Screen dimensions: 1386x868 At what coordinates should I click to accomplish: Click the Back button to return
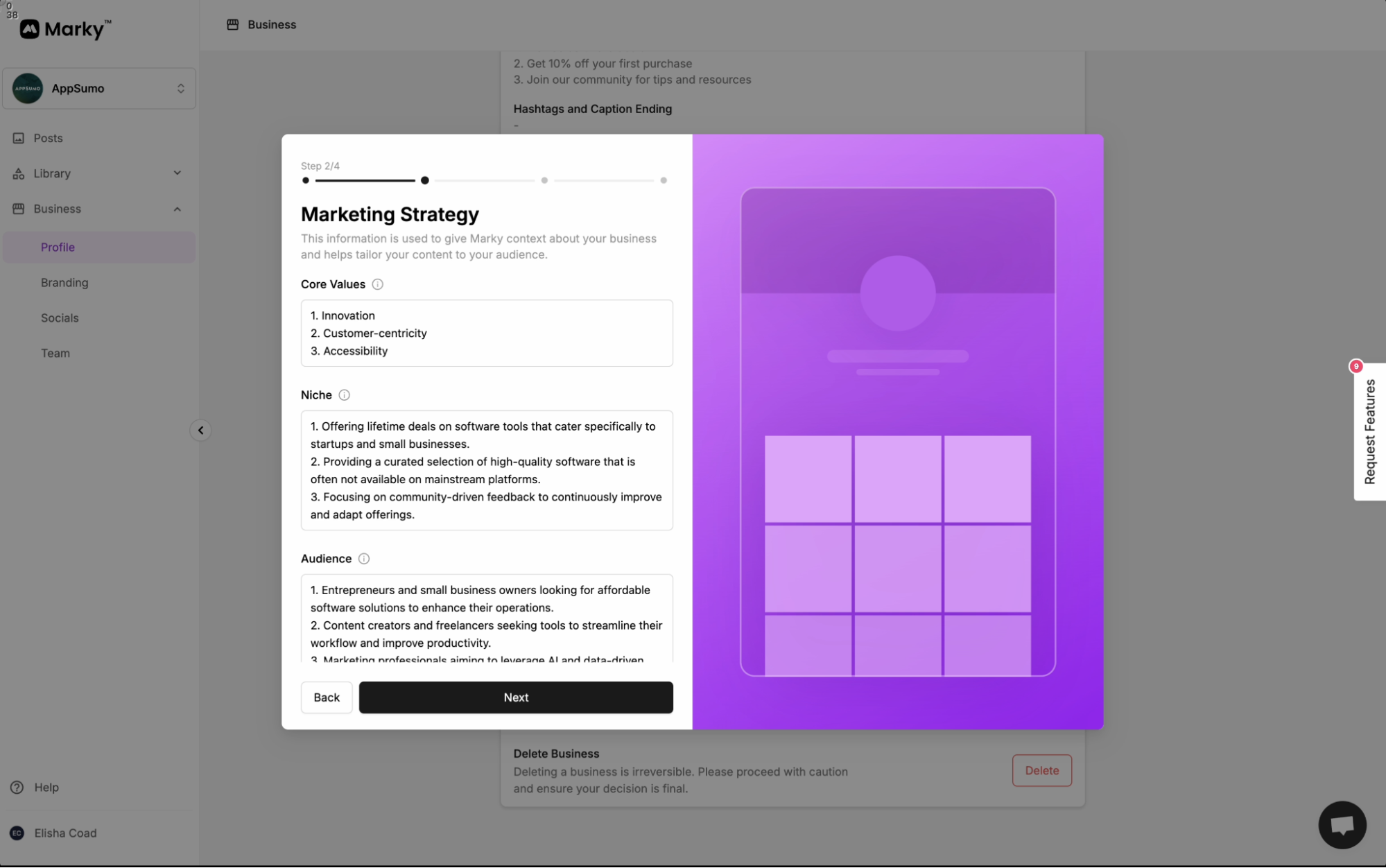(326, 697)
